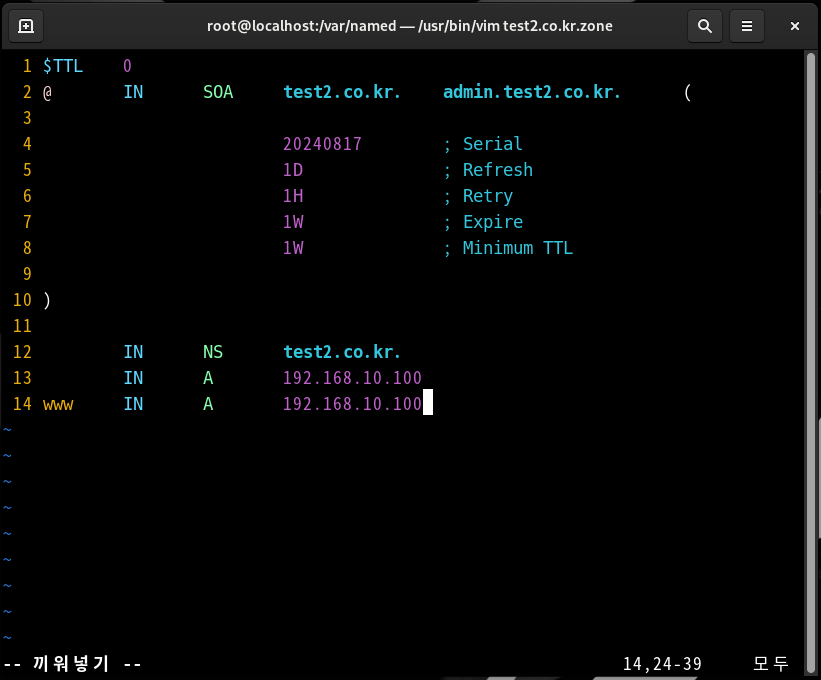This screenshot has width=821, height=680.
Task: Click 192.168.10.100 on line 14
Action: click(x=352, y=404)
